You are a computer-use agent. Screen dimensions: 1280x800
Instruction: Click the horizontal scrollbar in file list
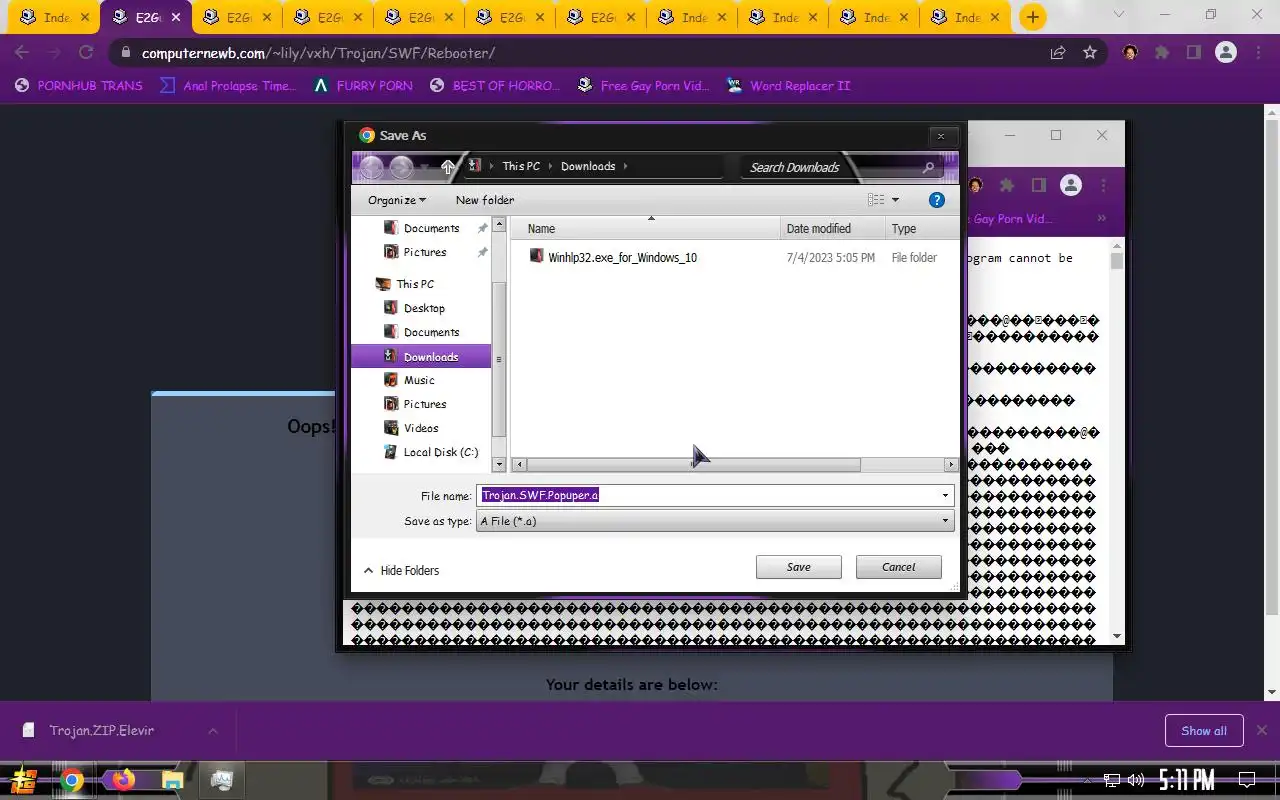pyautogui.click(x=693, y=465)
